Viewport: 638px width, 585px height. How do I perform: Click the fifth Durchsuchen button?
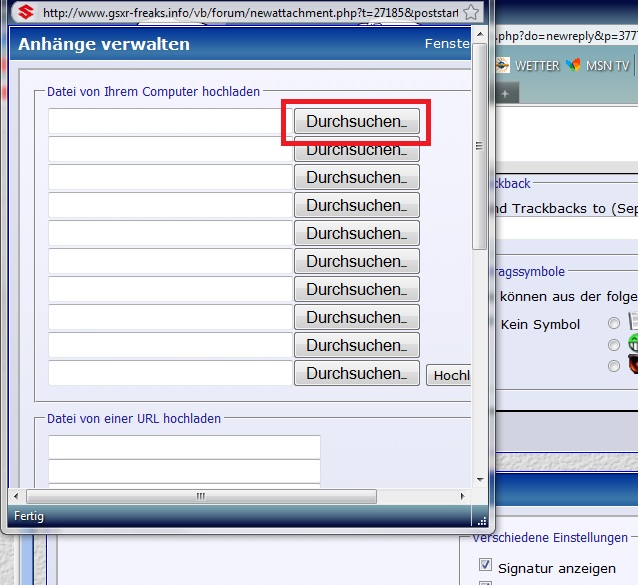click(x=356, y=233)
